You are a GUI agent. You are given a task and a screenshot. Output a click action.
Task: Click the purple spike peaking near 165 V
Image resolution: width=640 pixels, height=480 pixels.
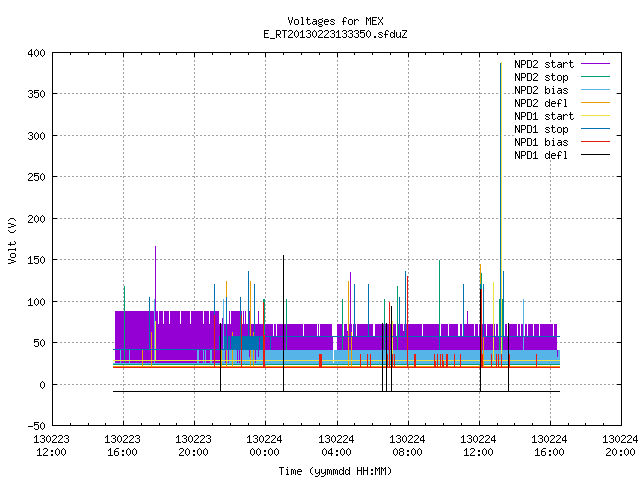tap(156, 278)
